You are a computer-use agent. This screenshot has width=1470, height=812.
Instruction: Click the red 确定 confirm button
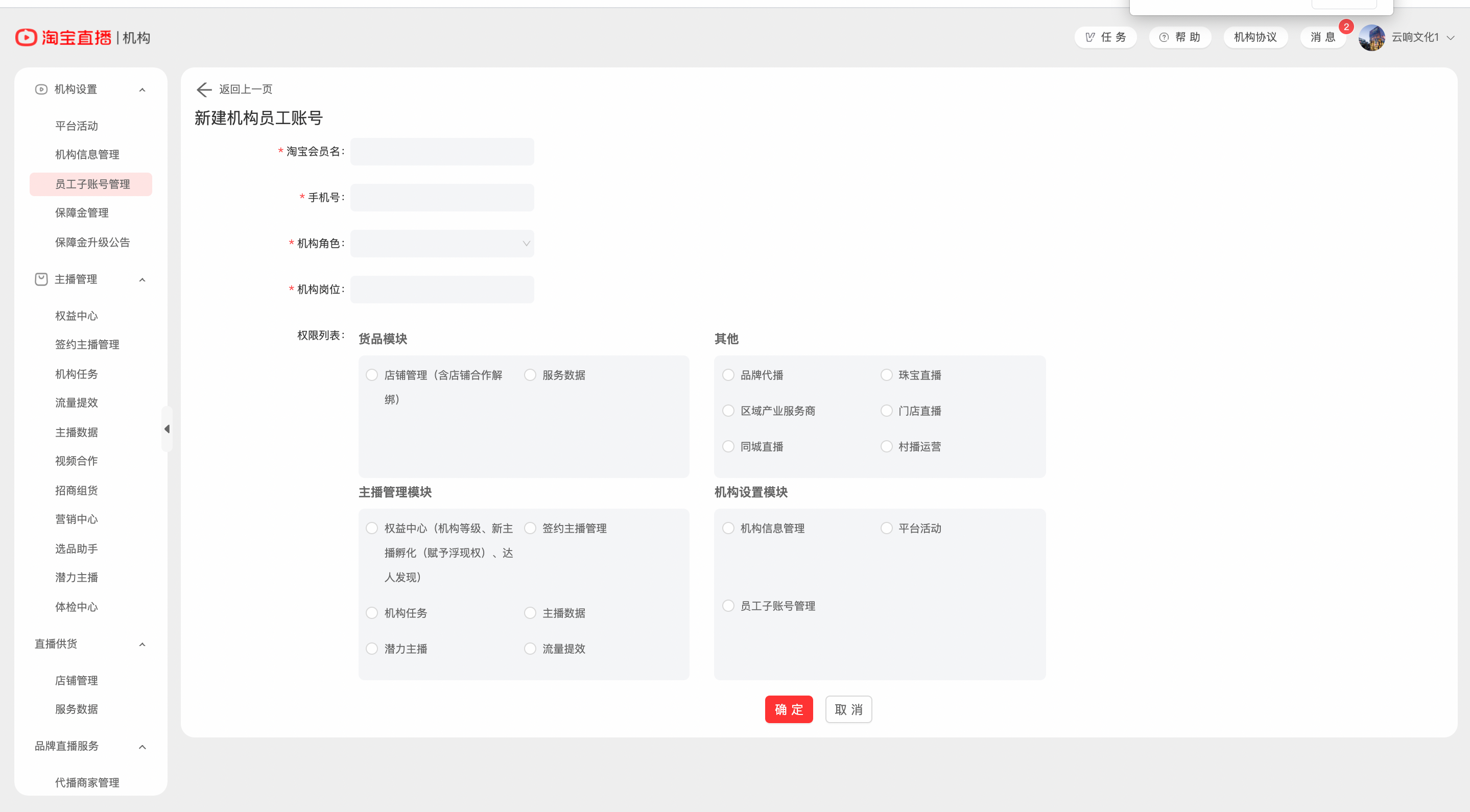(x=789, y=710)
